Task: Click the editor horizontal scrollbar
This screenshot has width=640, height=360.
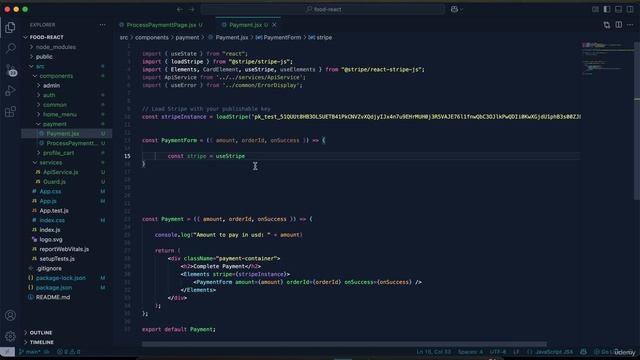Action: pos(344,344)
